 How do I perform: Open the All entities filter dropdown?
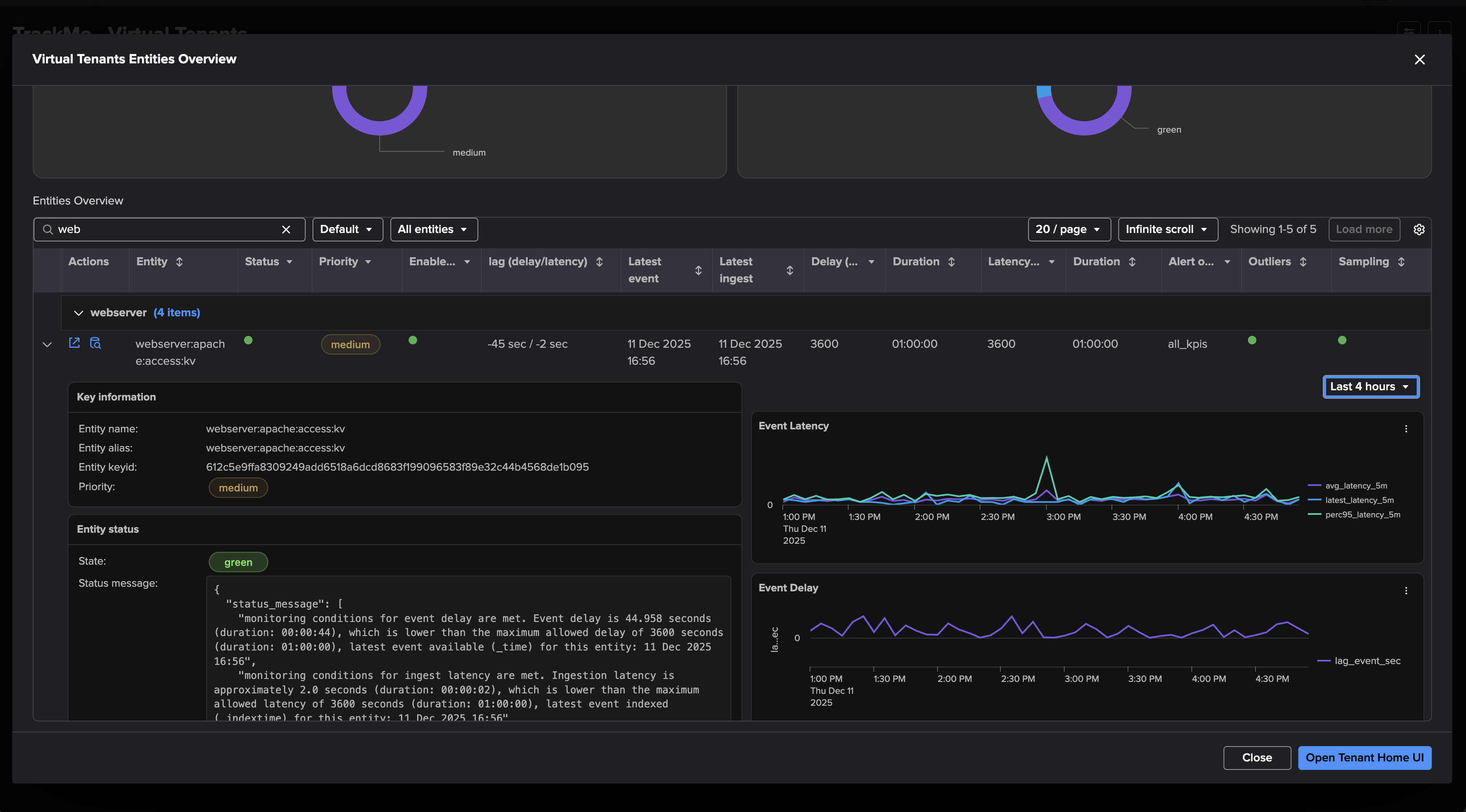point(433,229)
